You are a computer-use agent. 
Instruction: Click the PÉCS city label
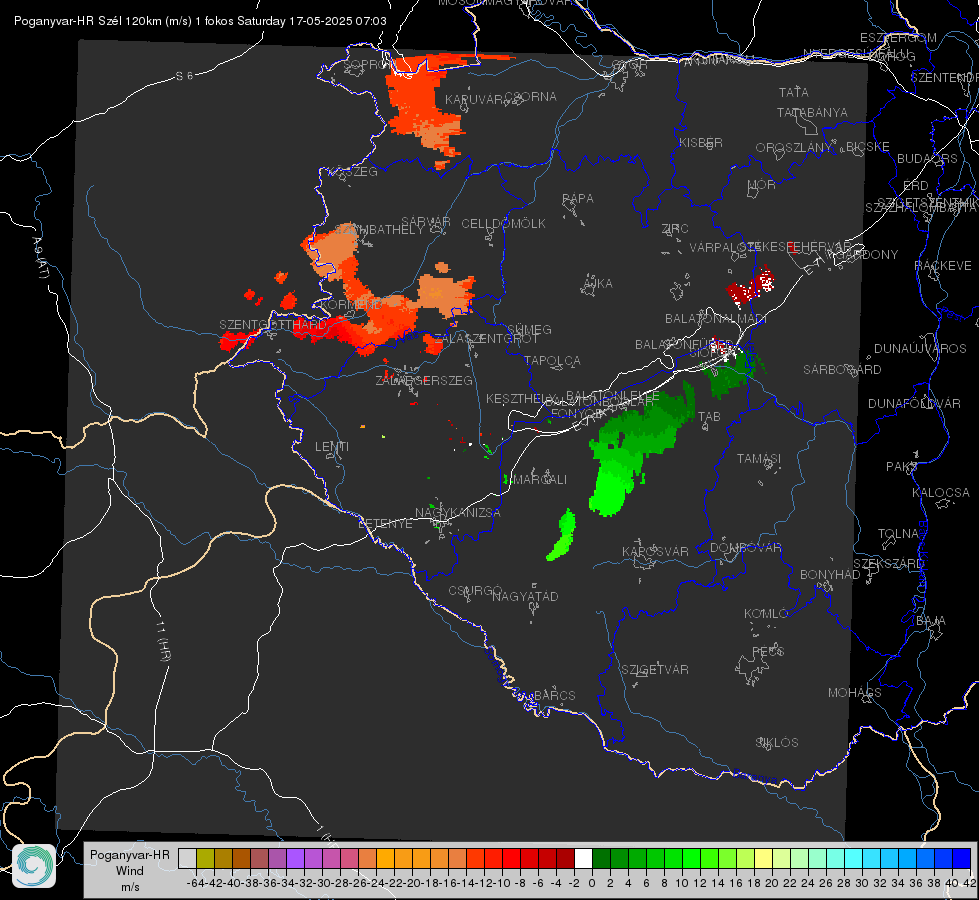point(767,651)
